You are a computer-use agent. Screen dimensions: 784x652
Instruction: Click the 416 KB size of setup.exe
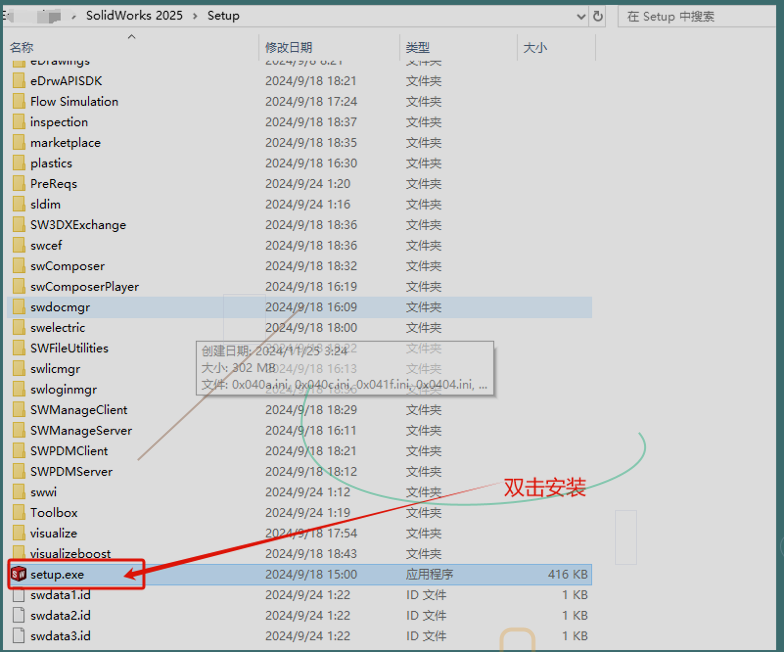(568, 574)
